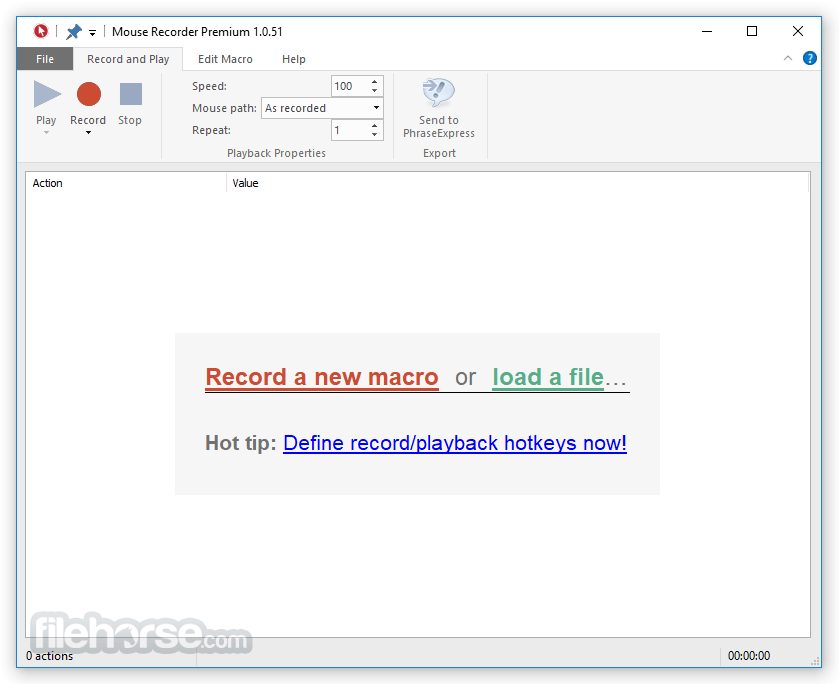
Task: Expand the dropdown arrow under Record
Action: (88, 132)
